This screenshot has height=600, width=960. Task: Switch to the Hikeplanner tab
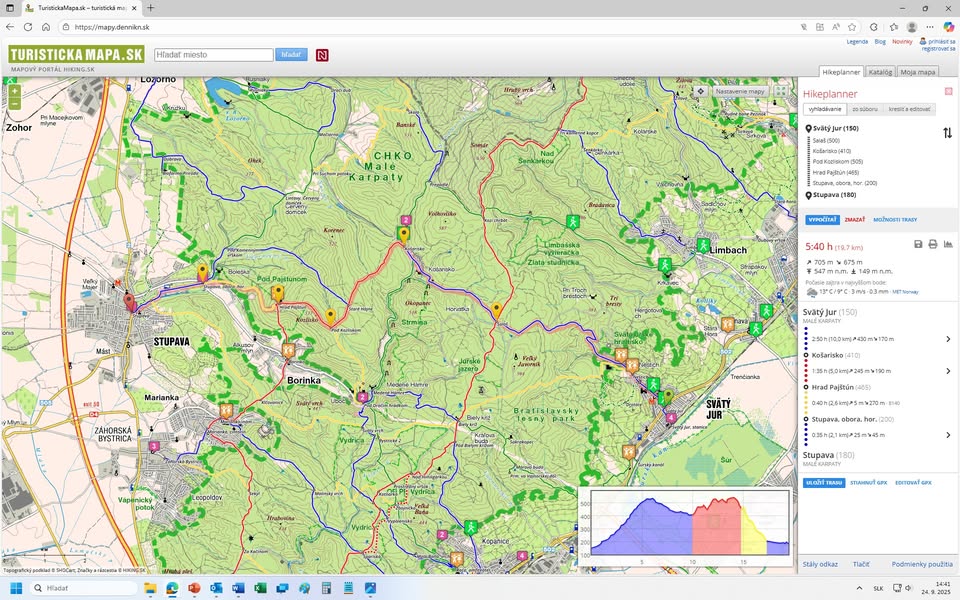coord(841,72)
